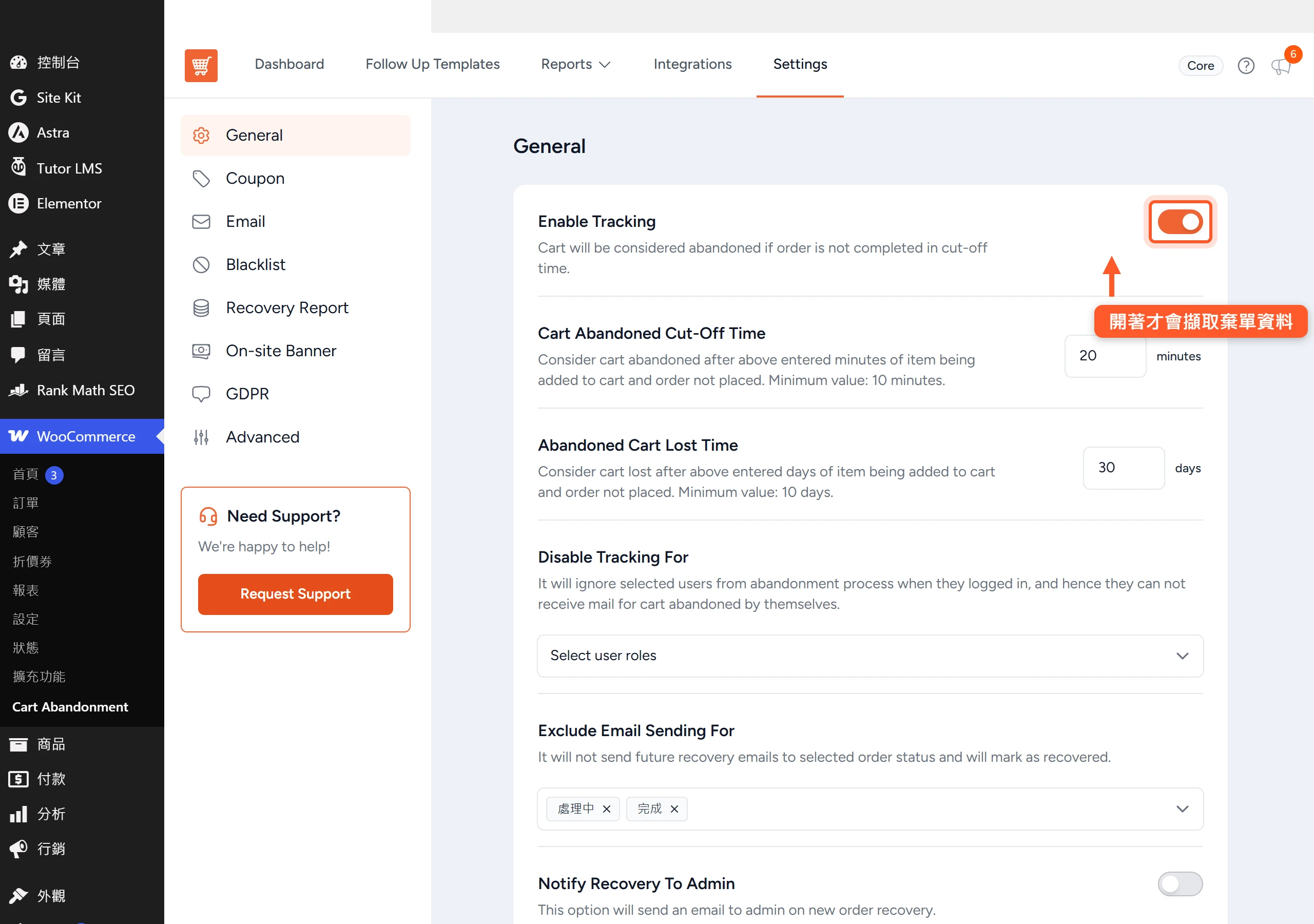Open the 報表 reports submenu link
The width and height of the screenshot is (1314, 924).
click(26, 590)
